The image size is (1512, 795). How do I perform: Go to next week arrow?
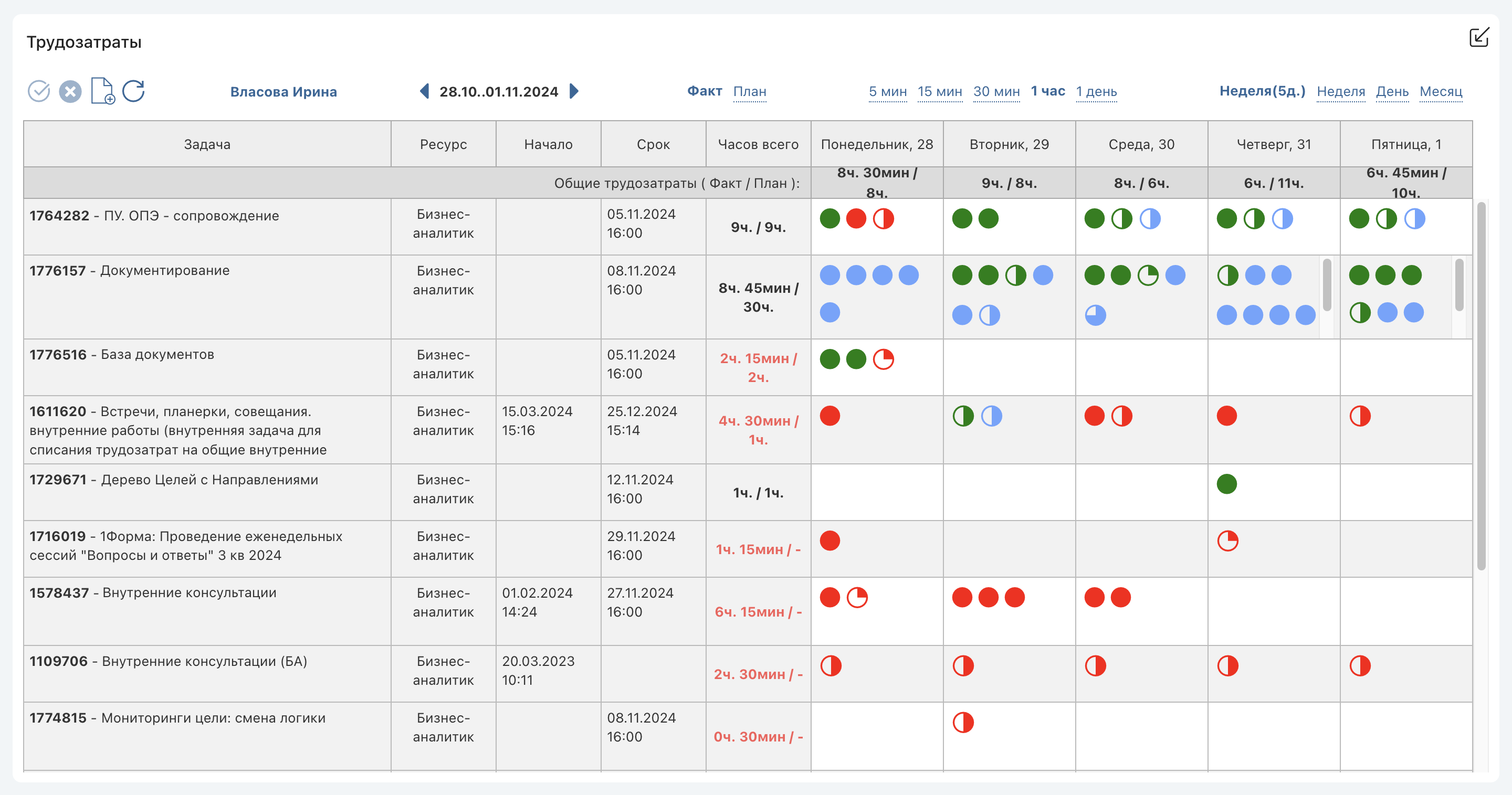(574, 91)
